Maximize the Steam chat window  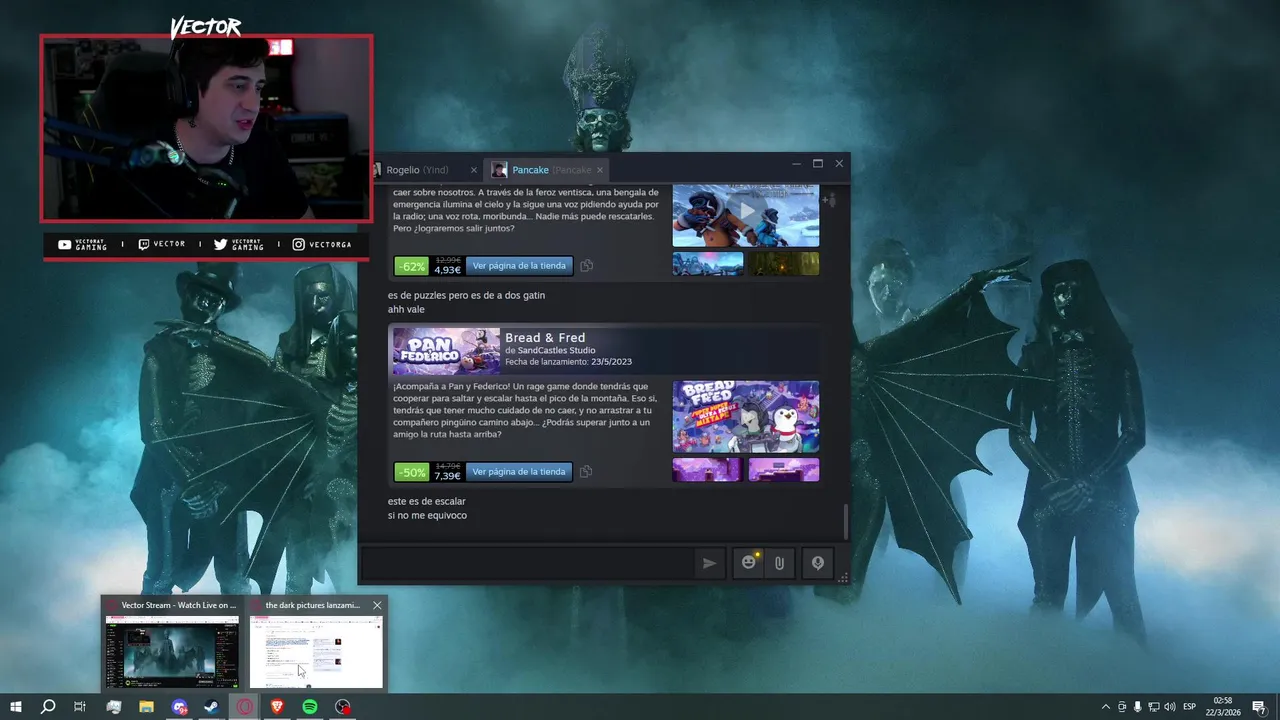click(818, 163)
